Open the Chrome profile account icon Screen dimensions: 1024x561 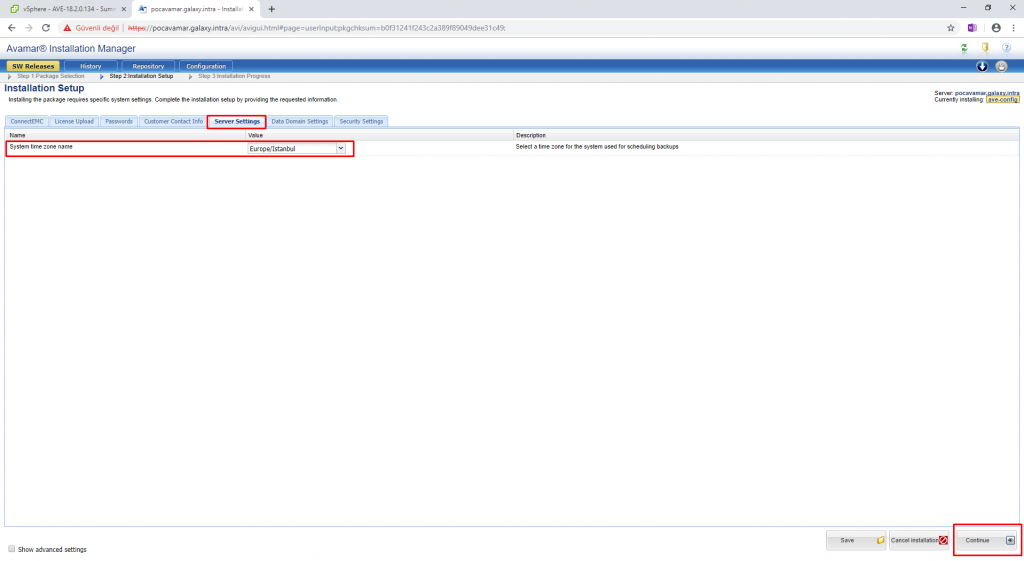point(996,28)
